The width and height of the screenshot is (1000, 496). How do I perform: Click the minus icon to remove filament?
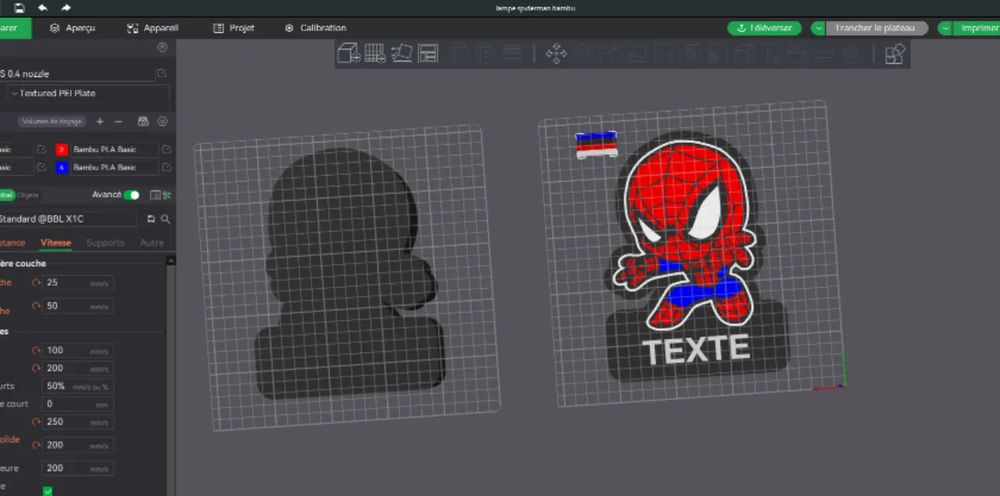(x=118, y=121)
